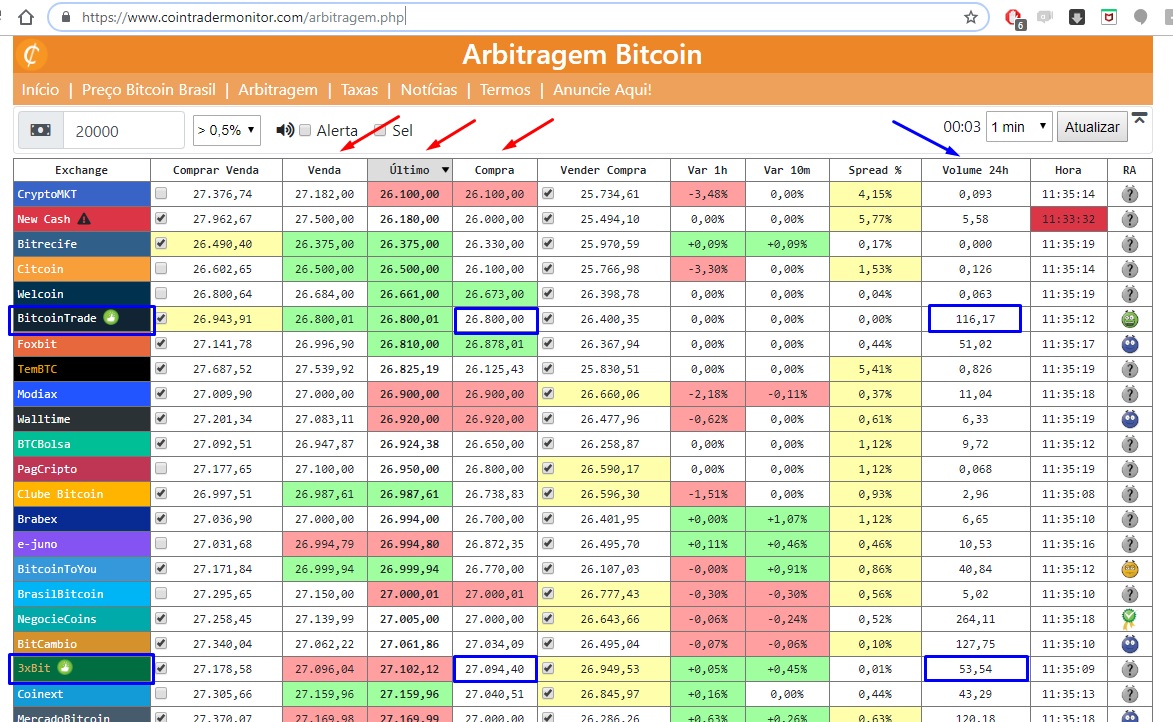Open the Termos menu item
The width and height of the screenshot is (1173, 722).
pos(505,90)
